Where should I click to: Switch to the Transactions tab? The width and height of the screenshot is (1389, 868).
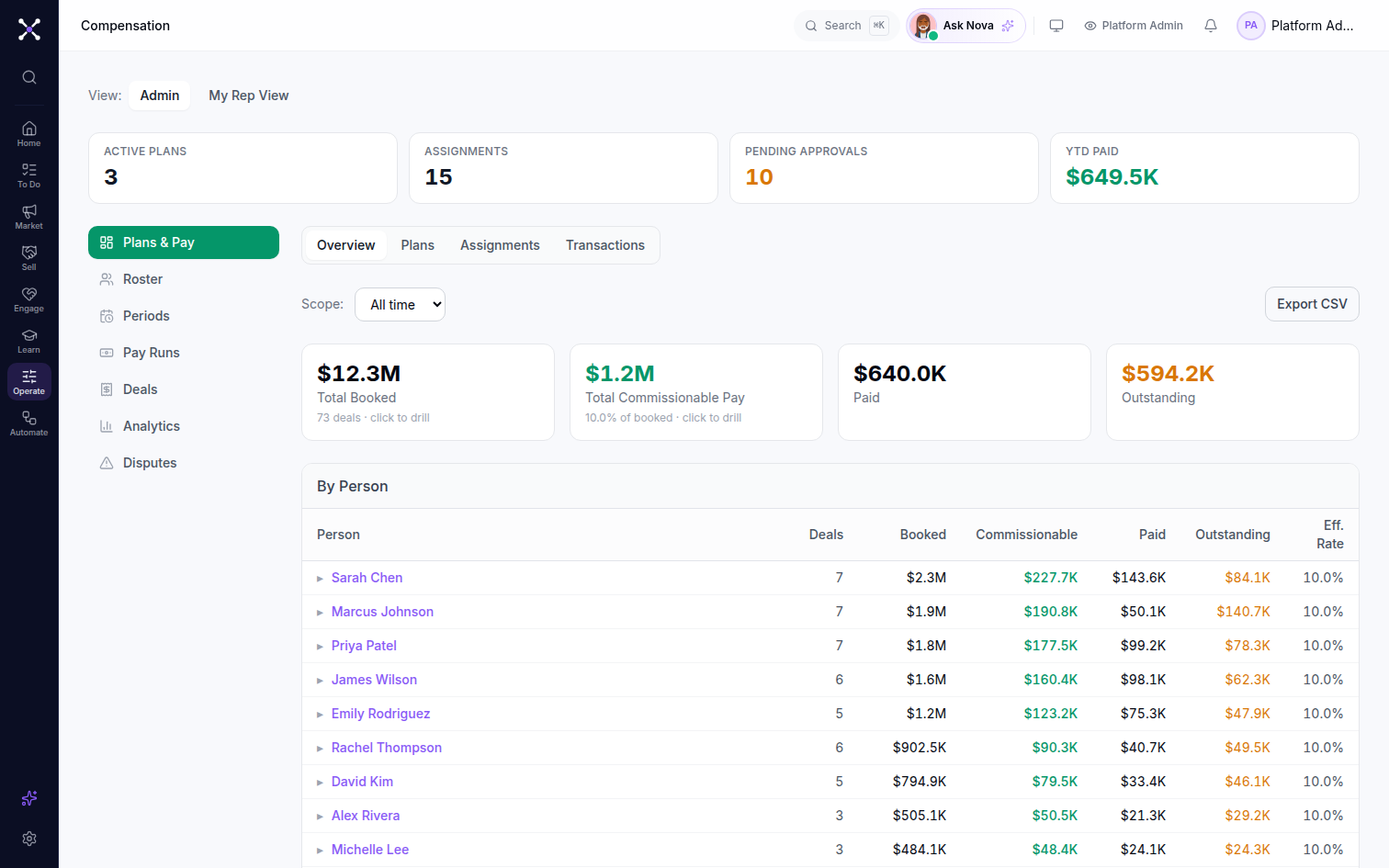click(605, 245)
